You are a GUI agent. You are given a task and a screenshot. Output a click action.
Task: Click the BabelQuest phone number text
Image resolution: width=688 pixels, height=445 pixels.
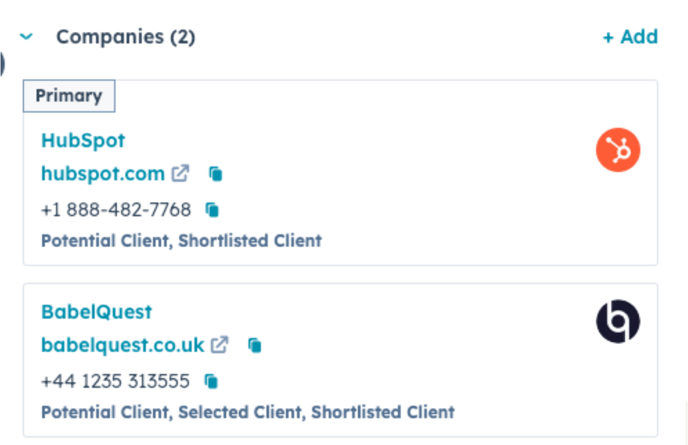point(115,381)
